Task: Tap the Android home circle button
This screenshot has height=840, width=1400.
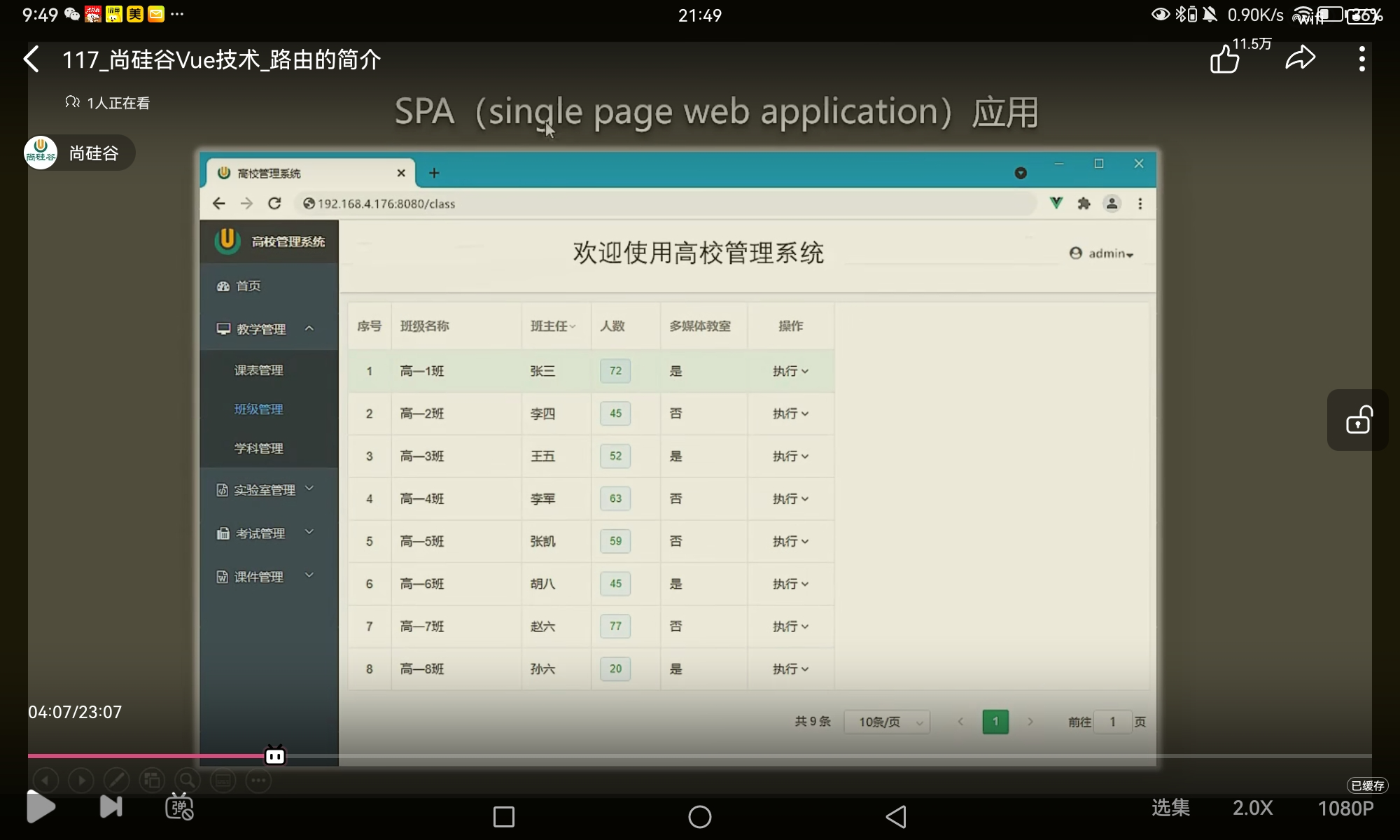Action: click(699, 816)
